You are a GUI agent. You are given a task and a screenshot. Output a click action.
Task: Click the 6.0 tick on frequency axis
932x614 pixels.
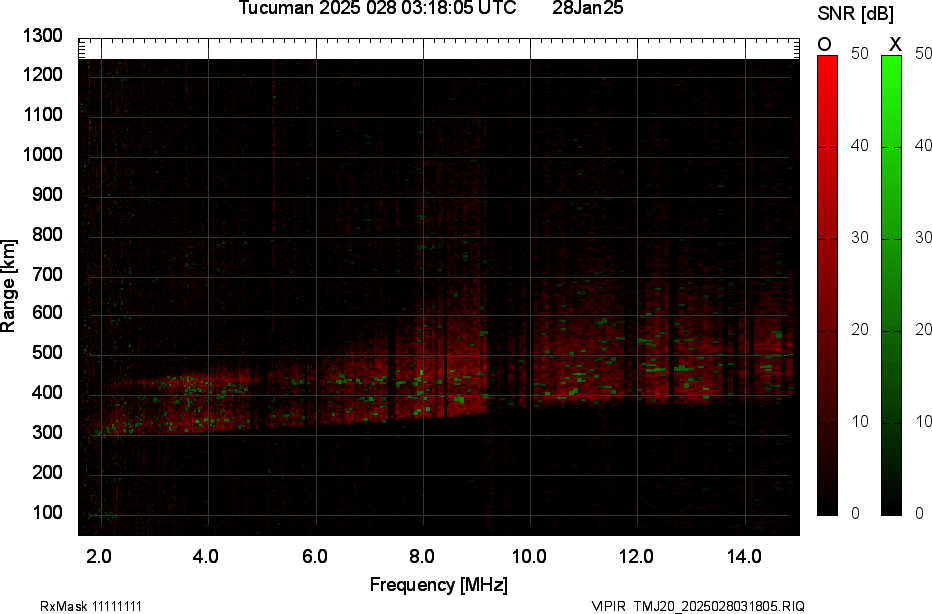[x=315, y=556]
